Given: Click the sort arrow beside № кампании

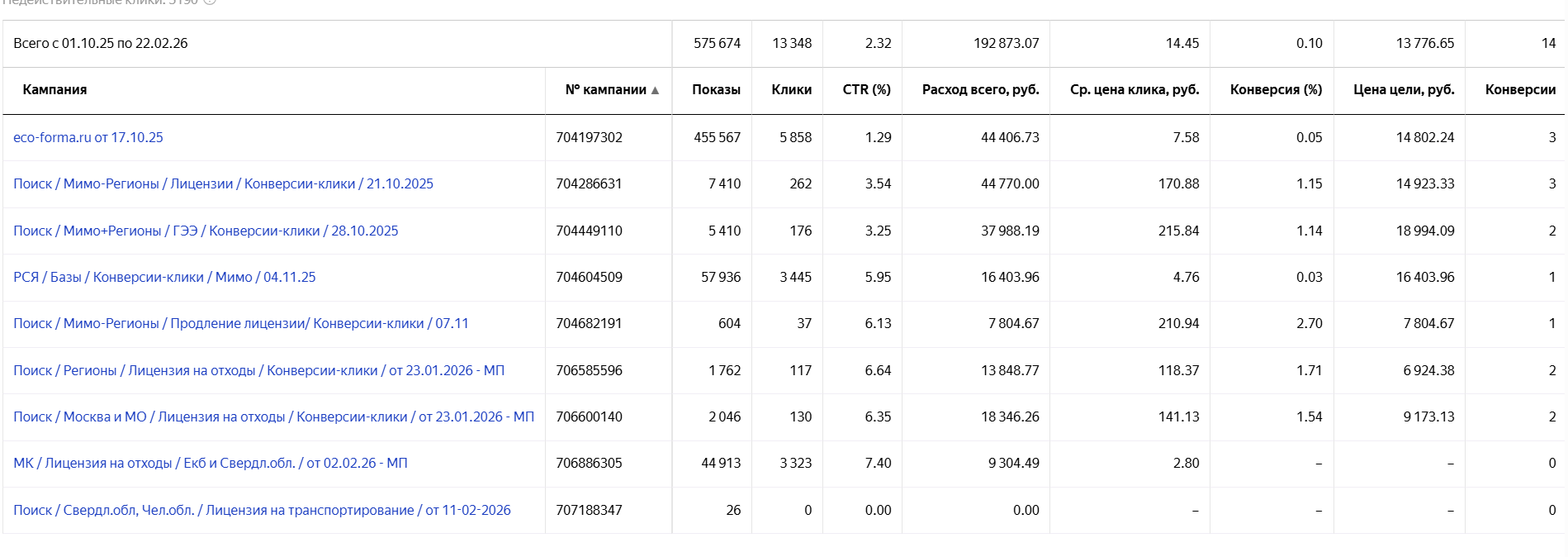Looking at the screenshot, I should pyautogui.click(x=655, y=90).
